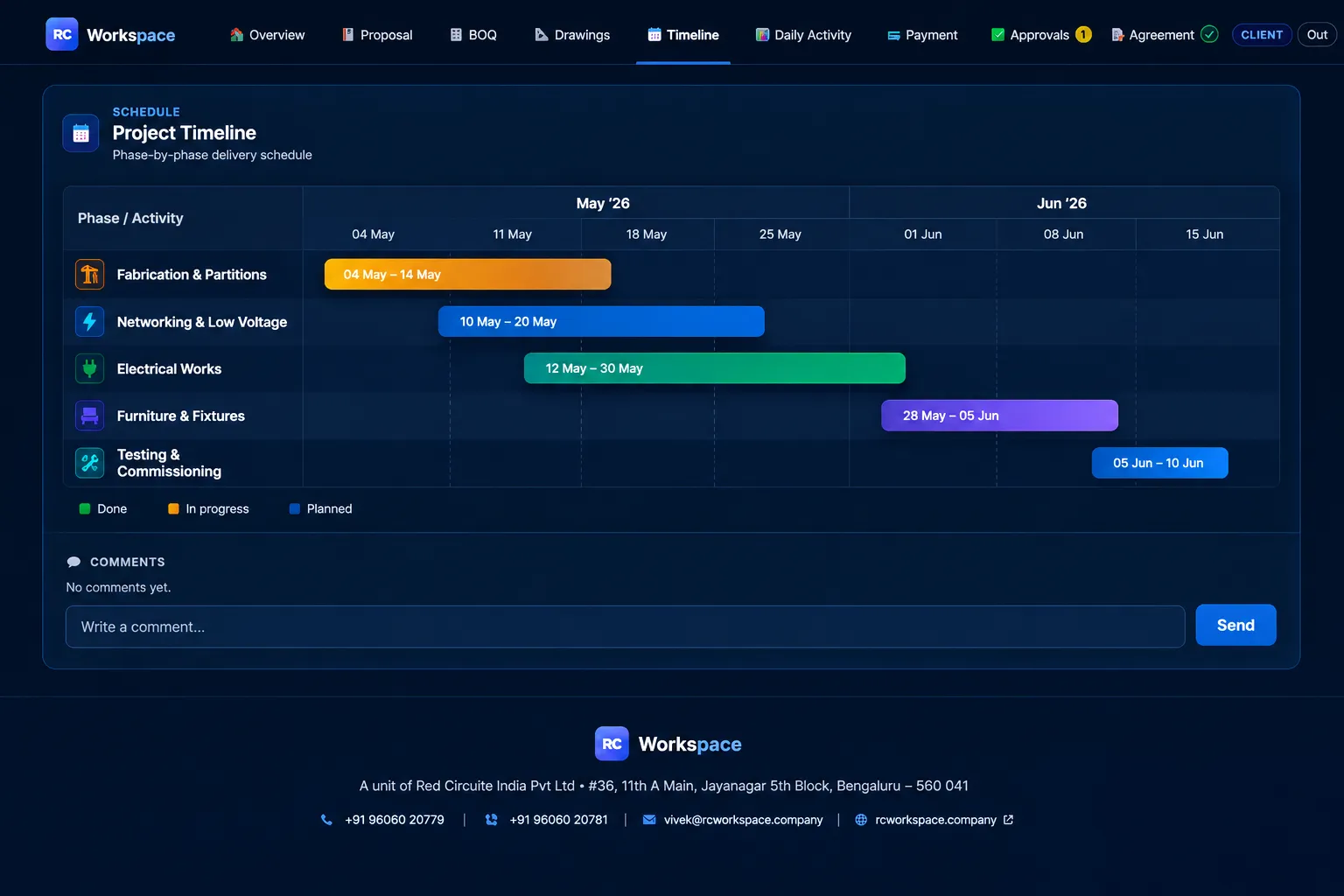Click the blue Planned legend swatch

pos(295,508)
